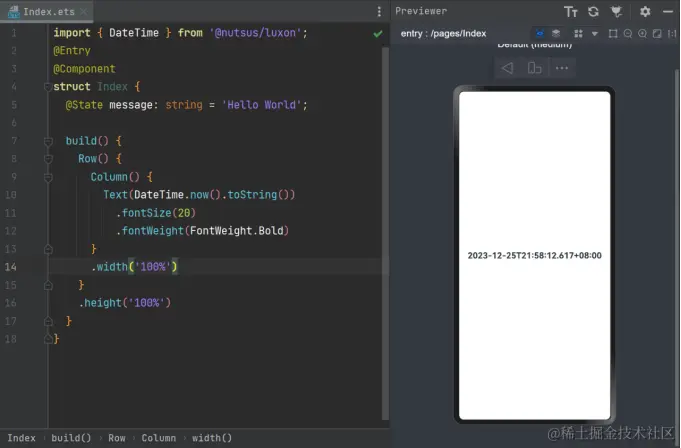Select build() in the breadcrumb bar
681x448 pixels.
coord(71,438)
